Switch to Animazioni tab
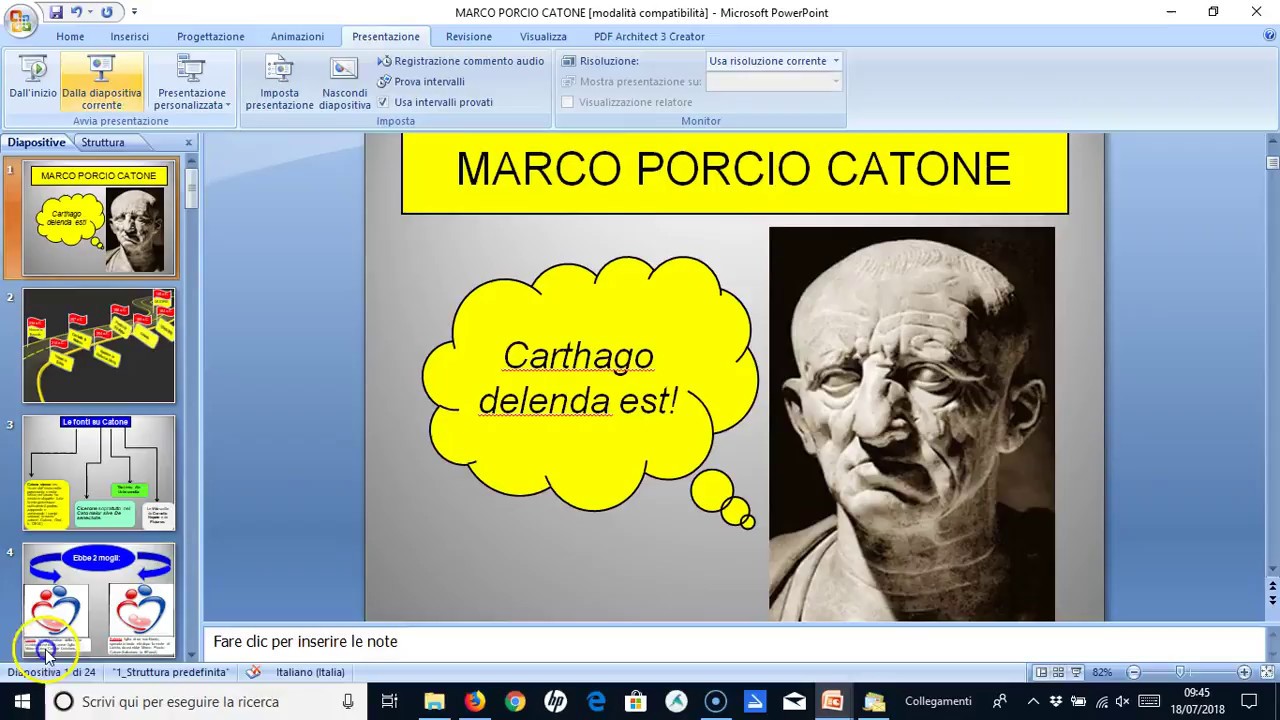Viewport: 1280px width, 720px height. tap(297, 36)
